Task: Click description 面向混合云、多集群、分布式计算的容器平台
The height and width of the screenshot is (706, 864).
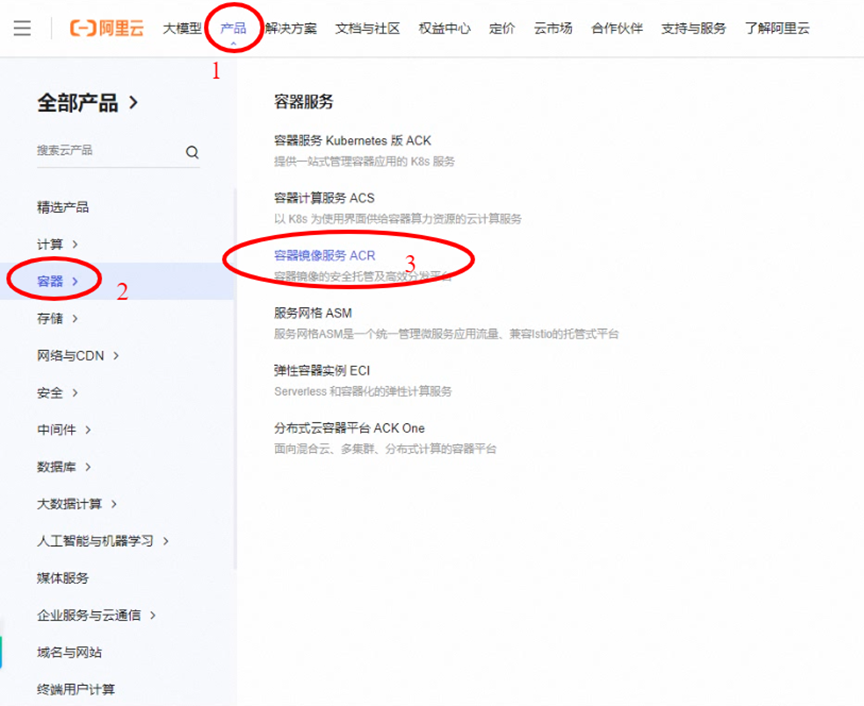Action: 385,449
